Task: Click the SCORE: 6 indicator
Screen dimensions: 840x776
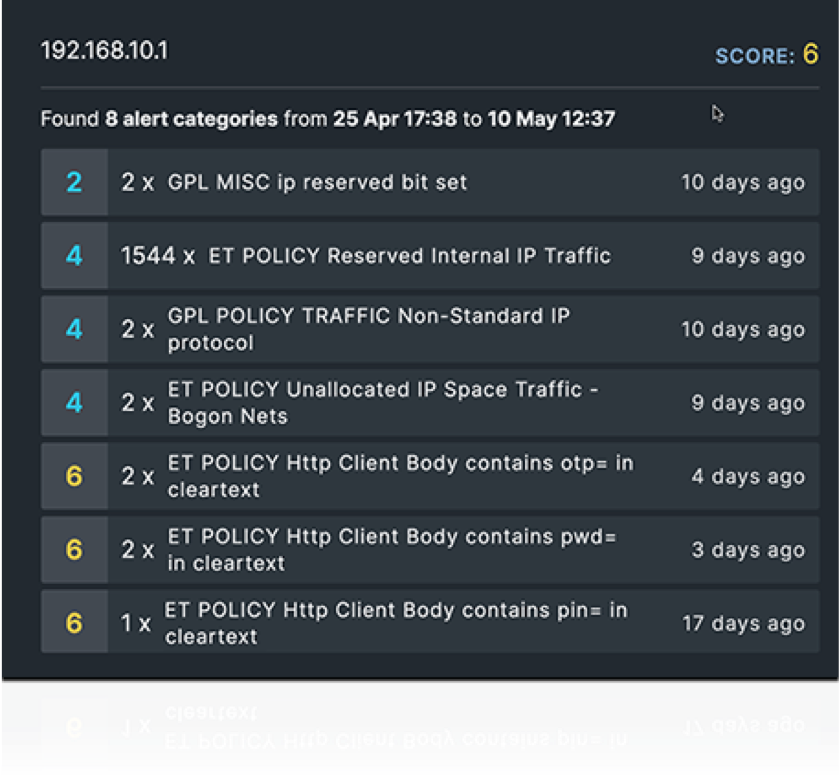Action: point(766,55)
